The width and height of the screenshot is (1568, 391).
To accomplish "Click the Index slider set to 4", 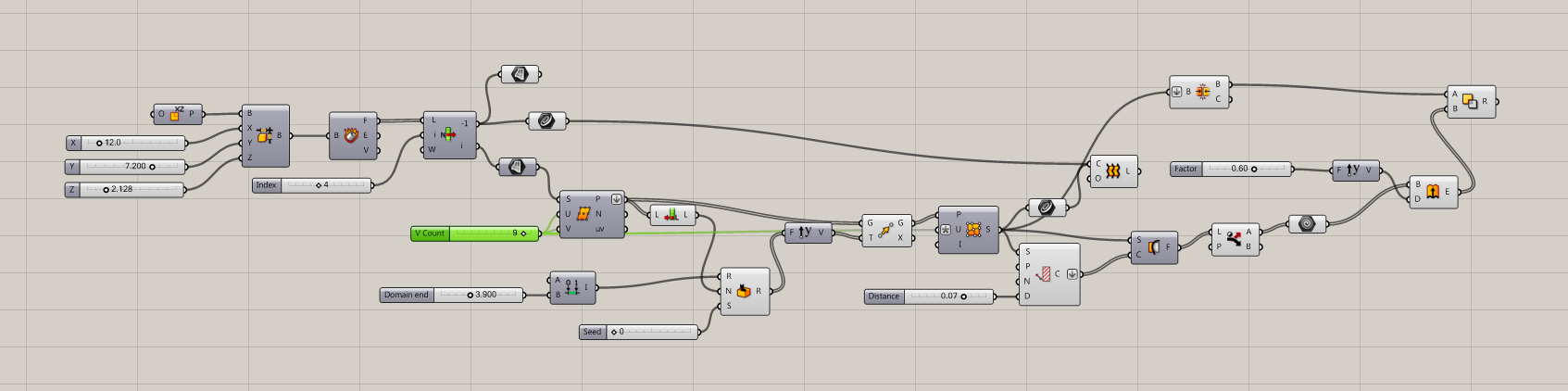I will [x=312, y=185].
